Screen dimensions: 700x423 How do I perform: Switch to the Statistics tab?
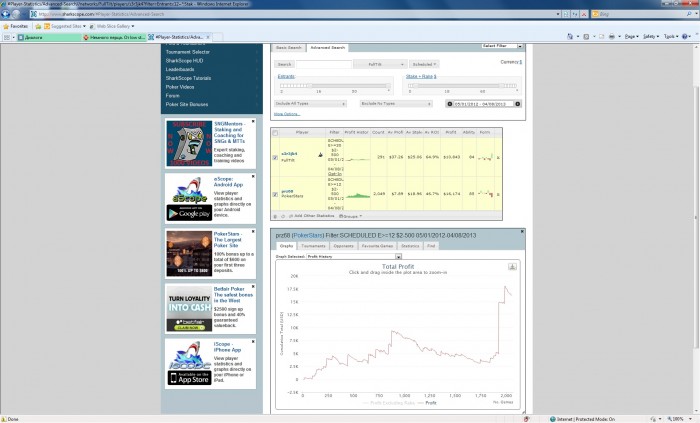click(410, 246)
